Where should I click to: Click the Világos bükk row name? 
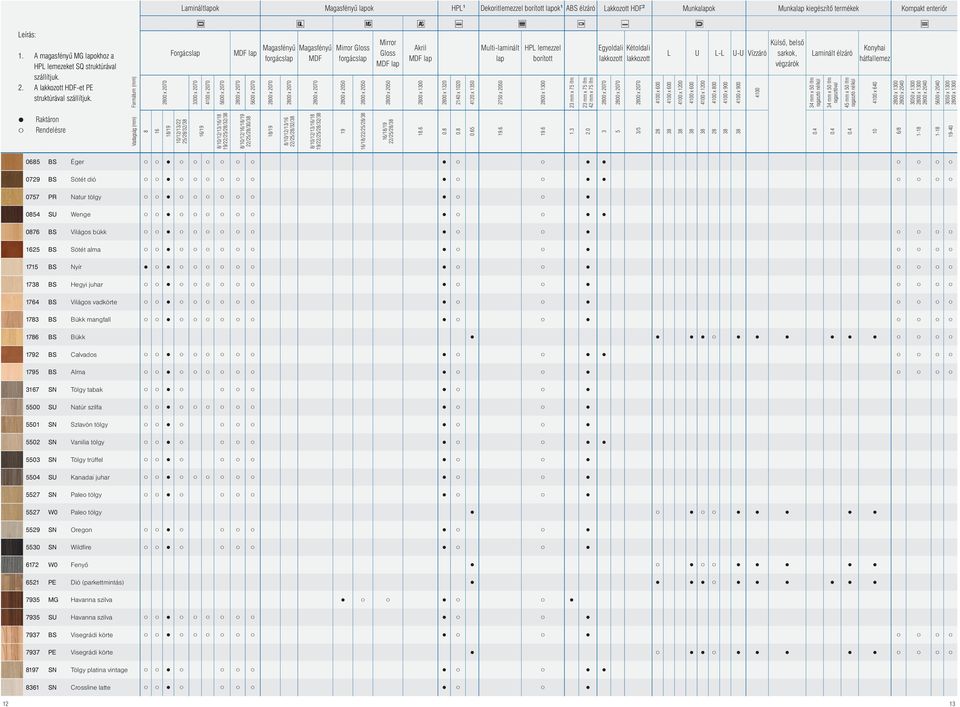click(x=88, y=232)
